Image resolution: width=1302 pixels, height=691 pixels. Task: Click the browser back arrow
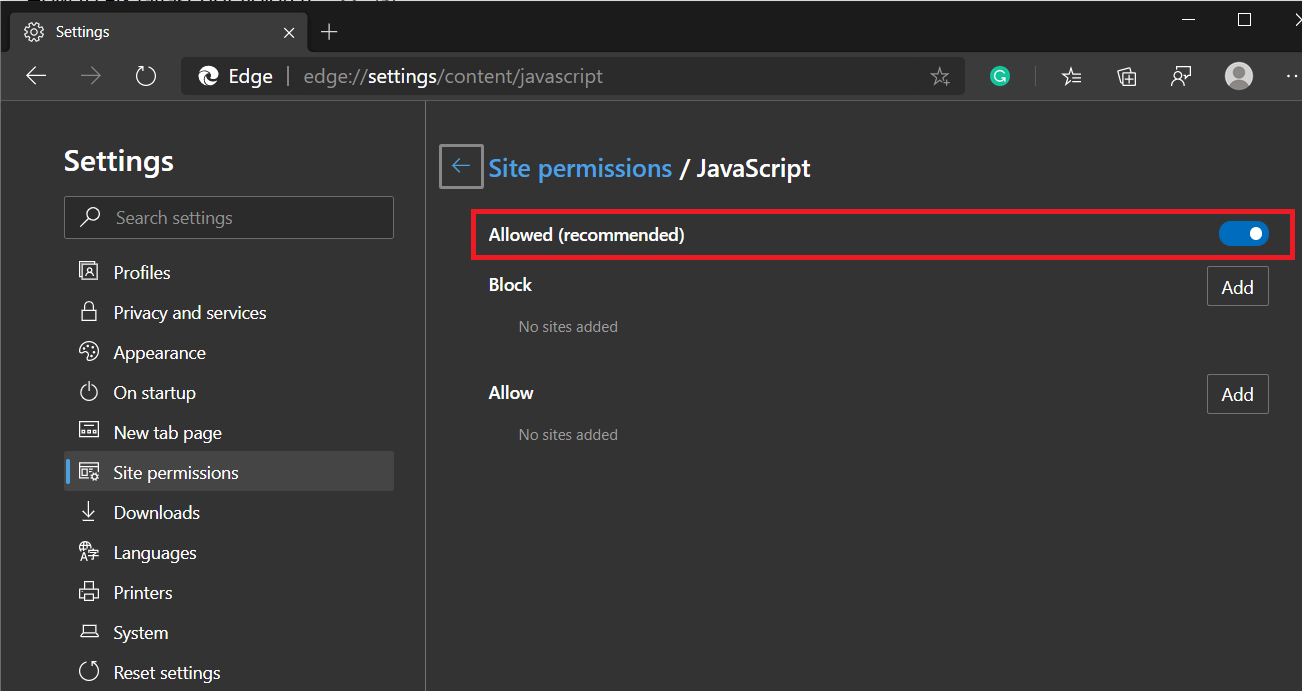tap(37, 76)
